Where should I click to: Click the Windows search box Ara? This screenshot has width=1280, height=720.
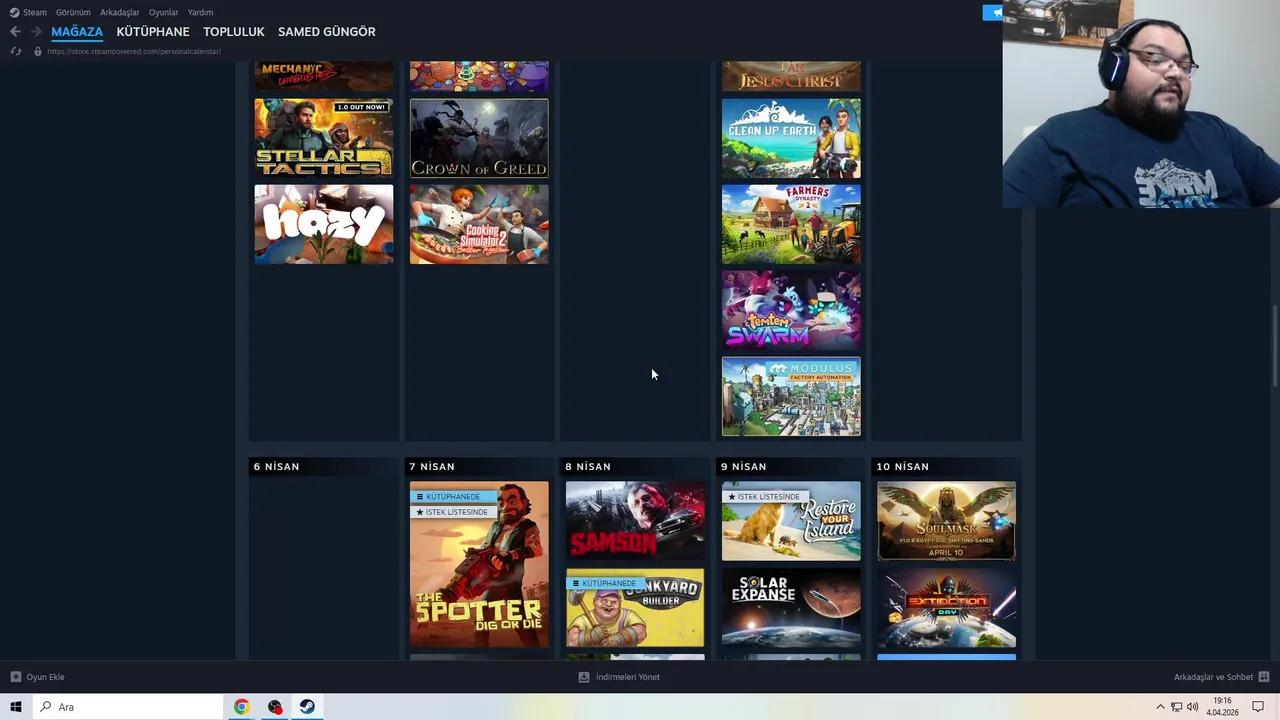tap(127, 707)
